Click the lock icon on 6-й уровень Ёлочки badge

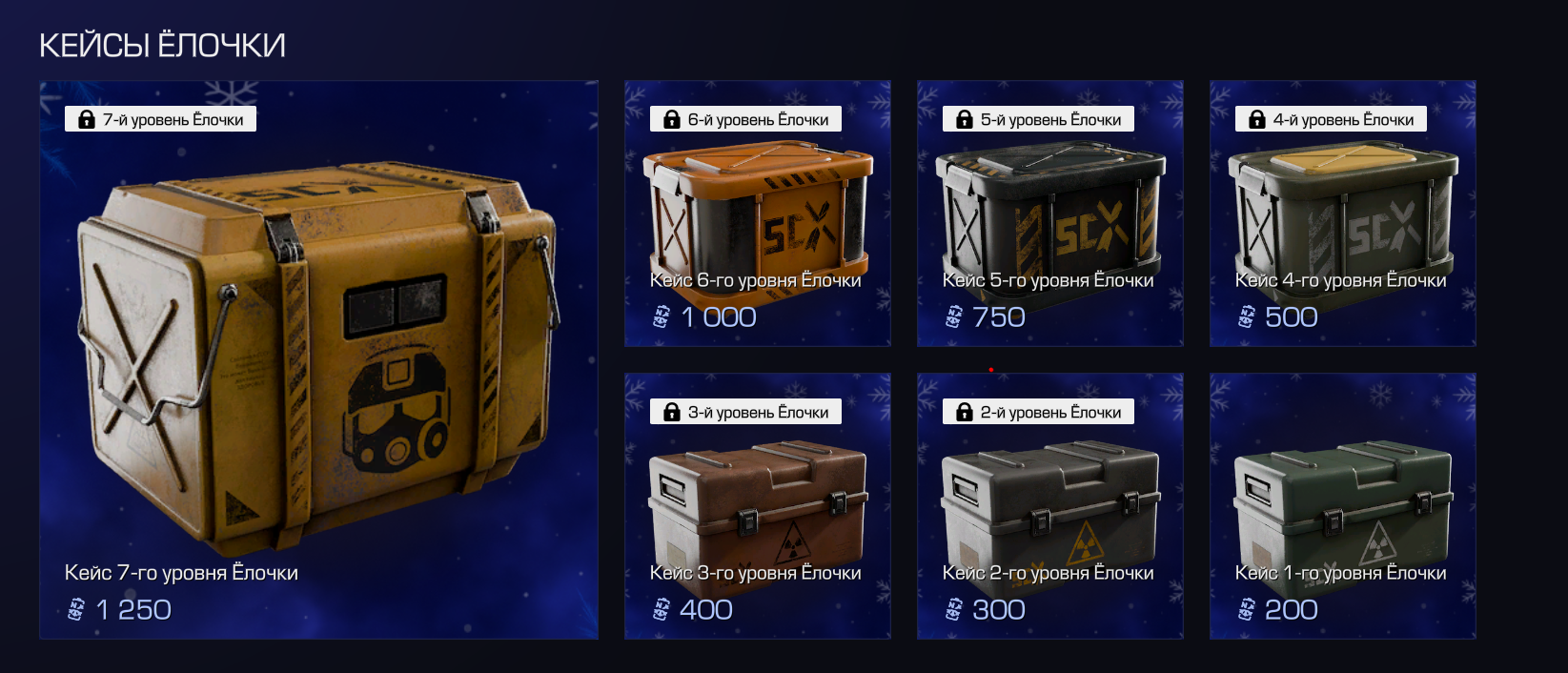(x=671, y=119)
